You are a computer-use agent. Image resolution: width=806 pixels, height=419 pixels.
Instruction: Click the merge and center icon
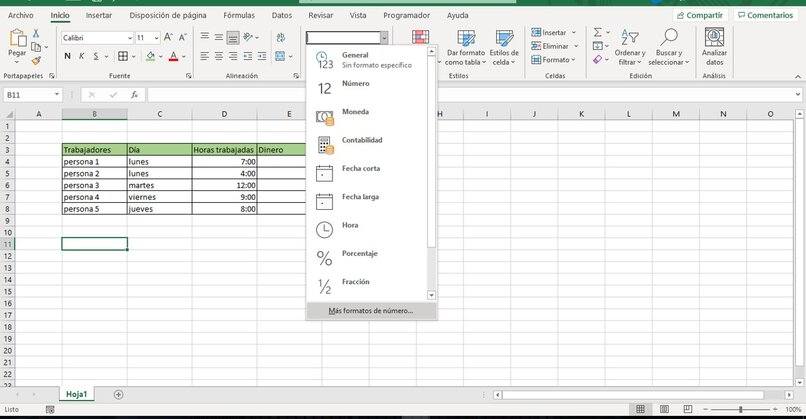tap(280, 56)
